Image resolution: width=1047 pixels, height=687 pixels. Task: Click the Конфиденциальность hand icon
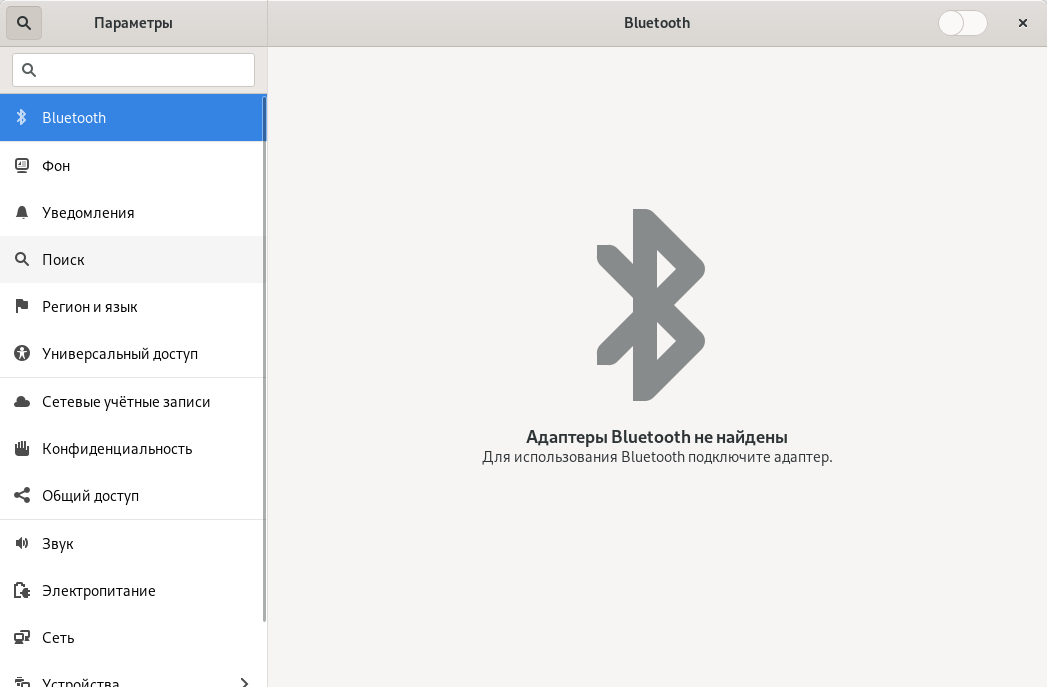[x=21, y=449]
